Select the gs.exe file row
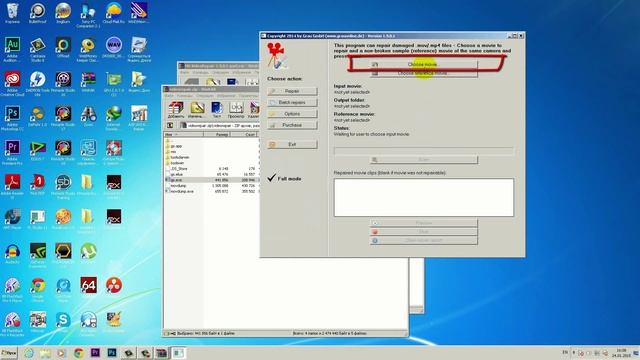Screen dimensions: 640x360 (x=211, y=180)
